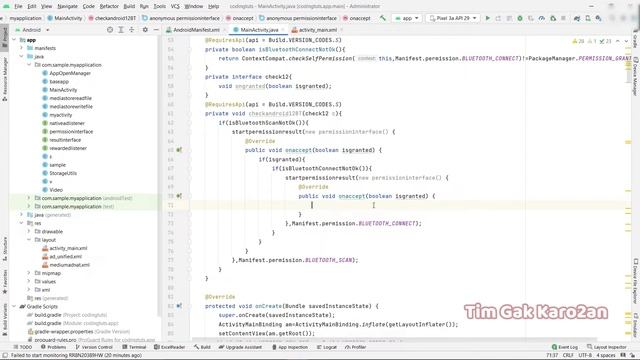Click the MainActivity breadcrumb
Screen dimensions: 640x360
tap(64, 18)
